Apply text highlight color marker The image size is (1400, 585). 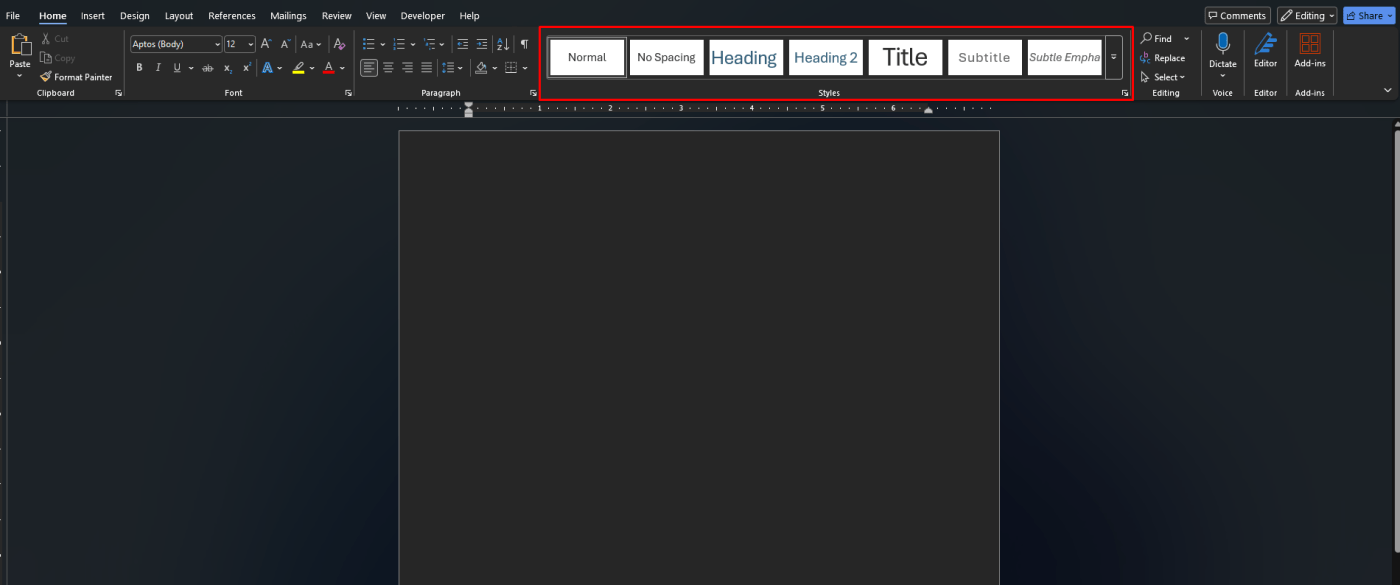[298, 68]
